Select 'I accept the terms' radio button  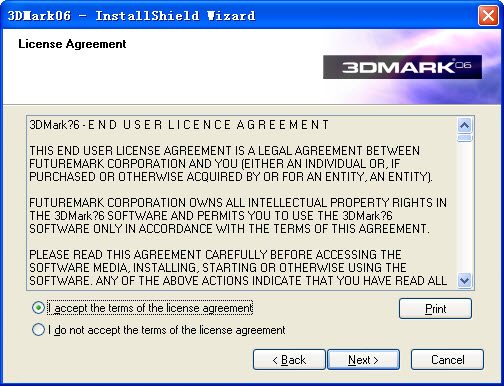coord(38,308)
